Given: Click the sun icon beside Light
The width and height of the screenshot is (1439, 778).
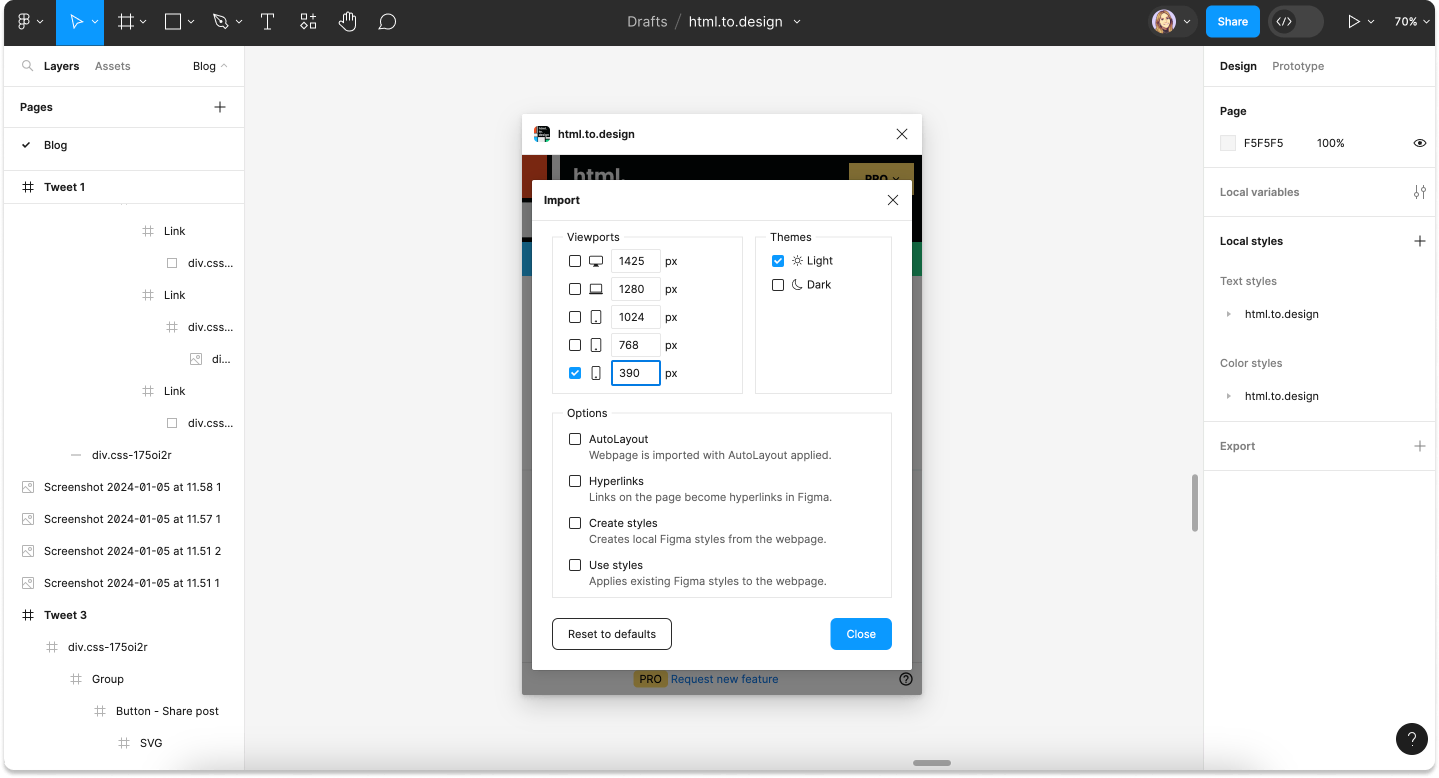Looking at the screenshot, I should click(x=797, y=261).
